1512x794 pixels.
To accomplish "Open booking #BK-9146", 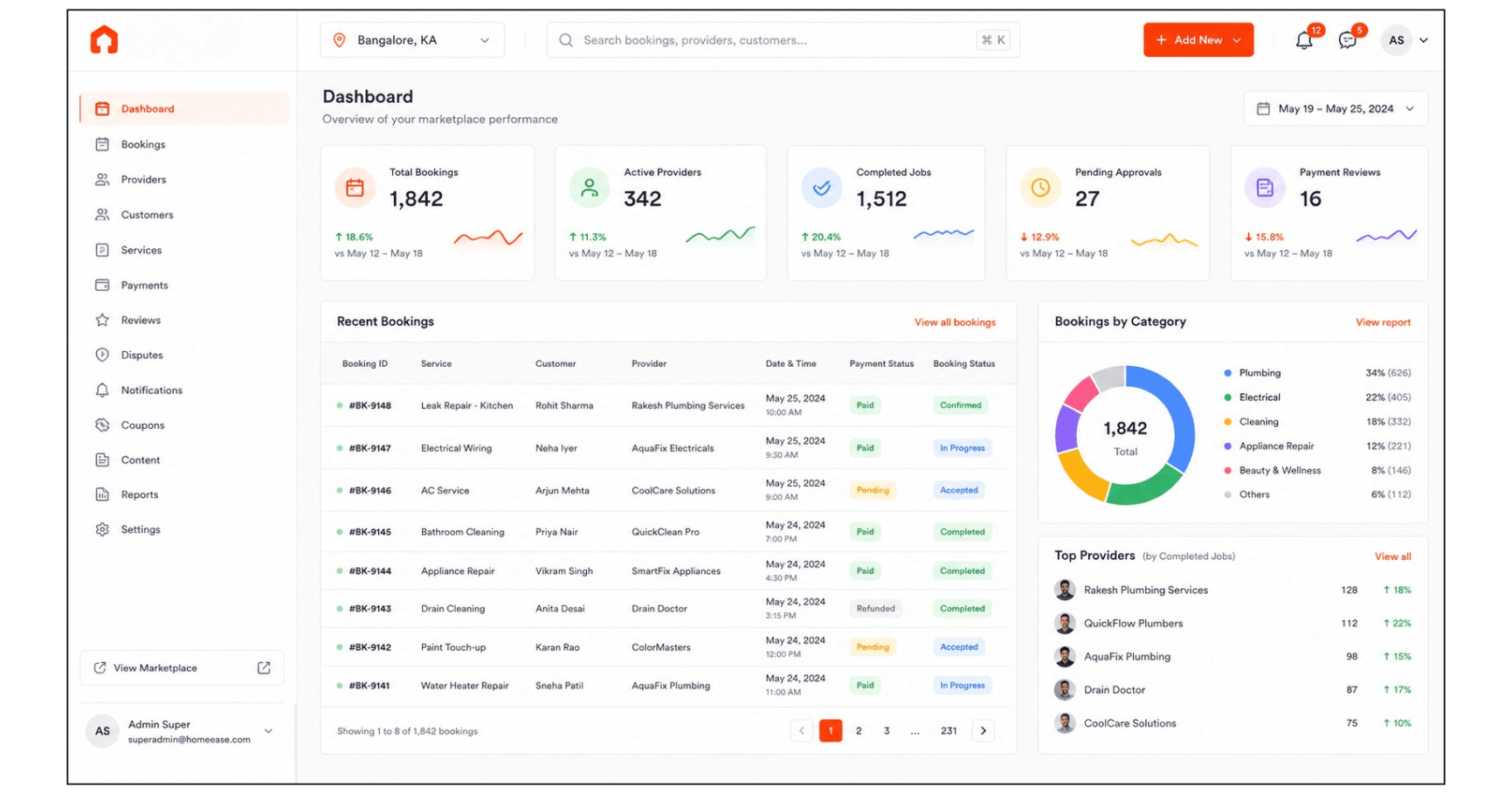I will 369,491.
